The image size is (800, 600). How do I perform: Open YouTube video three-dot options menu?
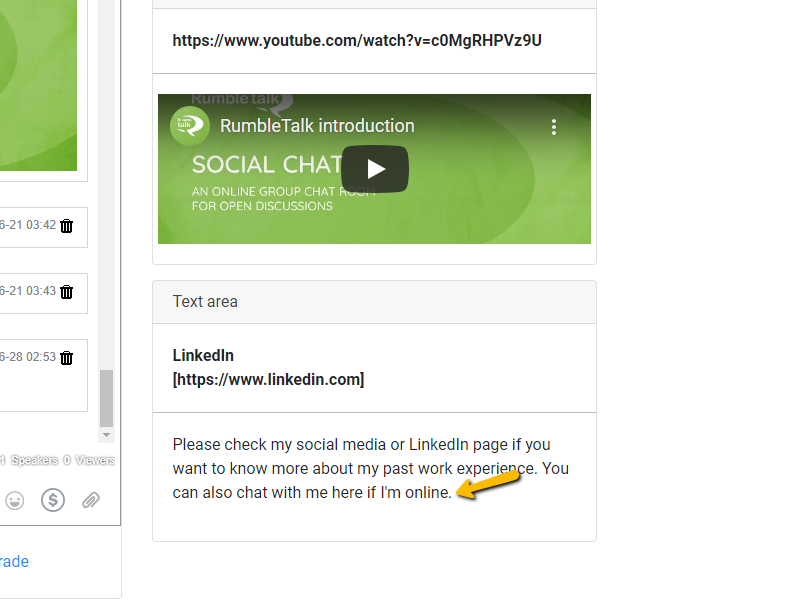tap(554, 127)
